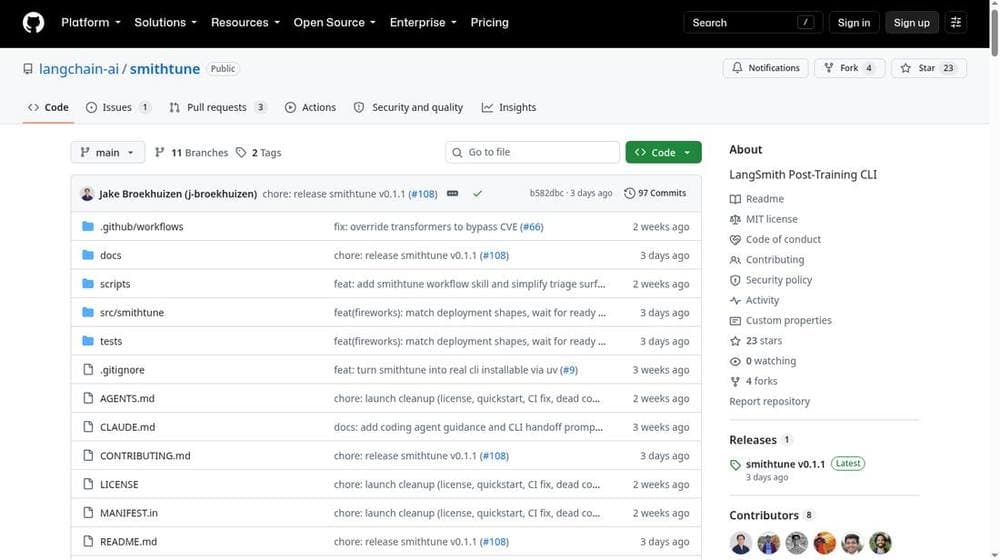Focus the header Search field
Screen dimensions: 1000x560
pos(753,22)
